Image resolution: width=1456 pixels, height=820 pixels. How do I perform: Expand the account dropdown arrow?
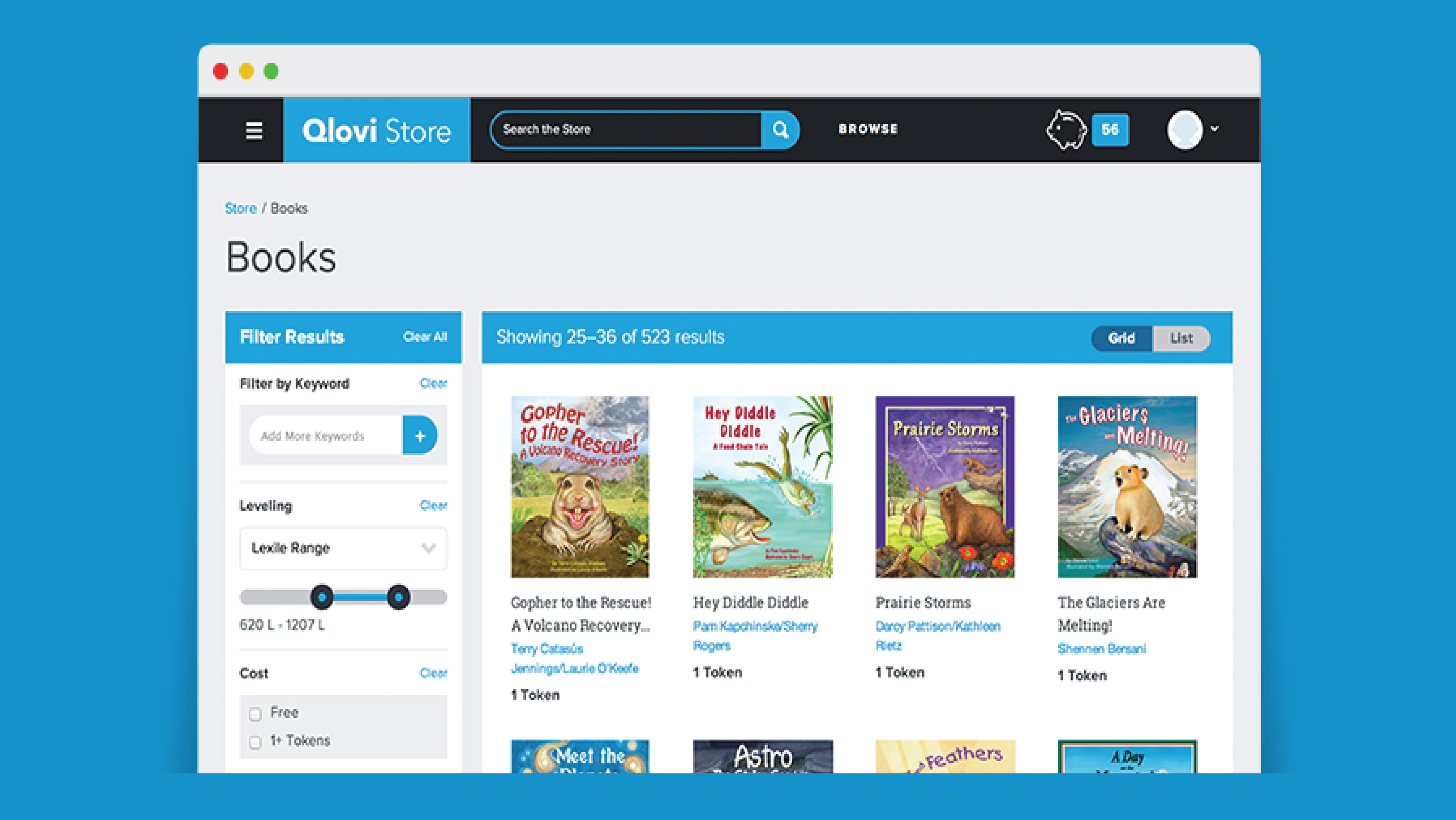pos(1214,129)
